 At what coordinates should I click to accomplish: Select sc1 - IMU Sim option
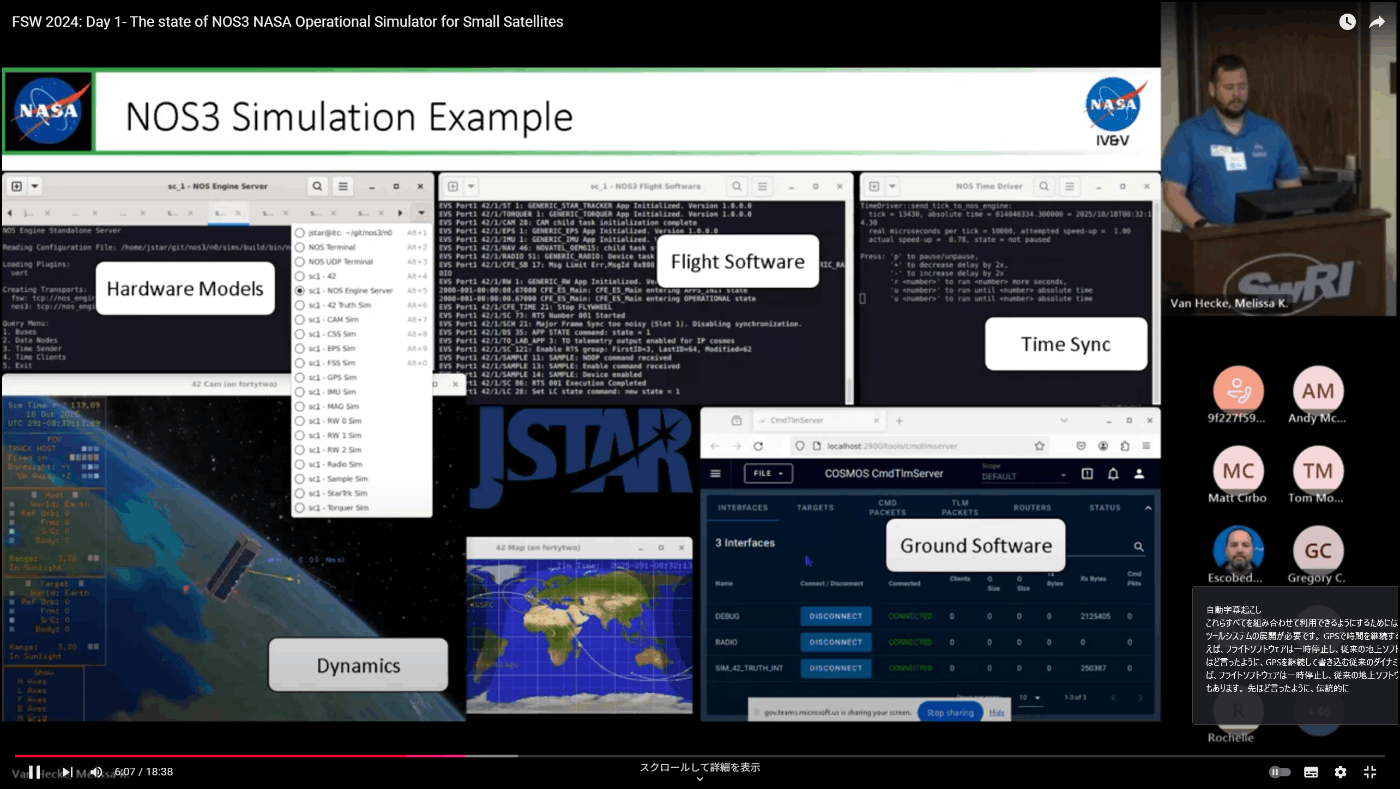coord(361,392)
